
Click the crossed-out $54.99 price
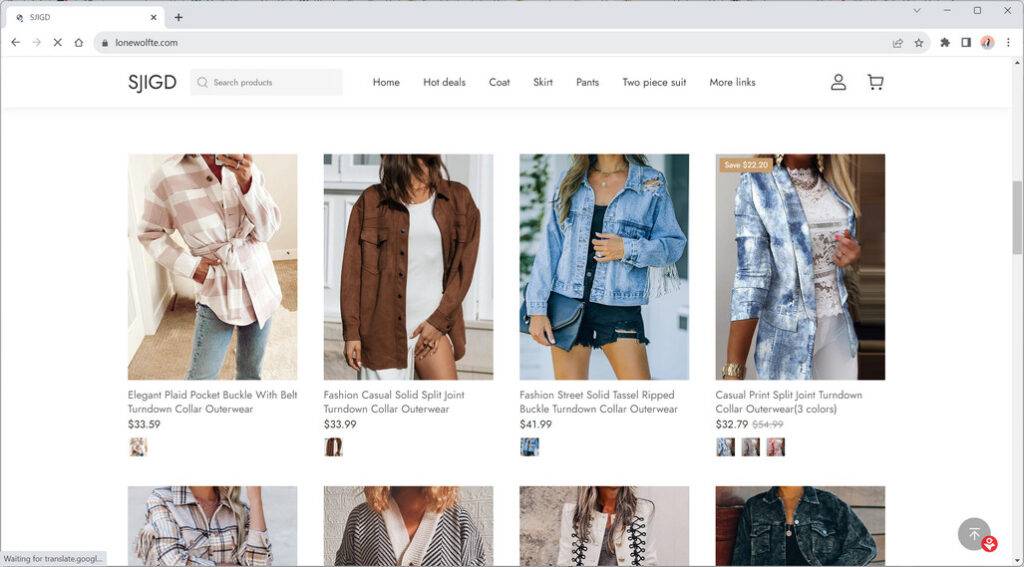pos(767,424)
